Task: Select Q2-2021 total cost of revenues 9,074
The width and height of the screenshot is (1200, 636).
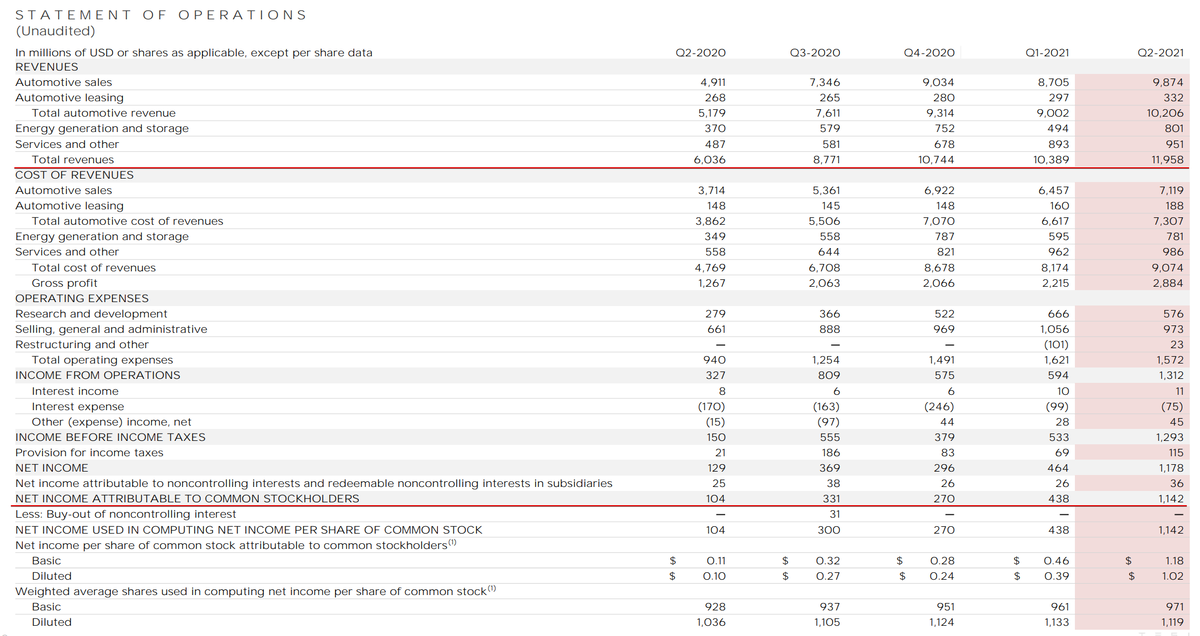Action: pyautogui.click(x=1169, y=268)
